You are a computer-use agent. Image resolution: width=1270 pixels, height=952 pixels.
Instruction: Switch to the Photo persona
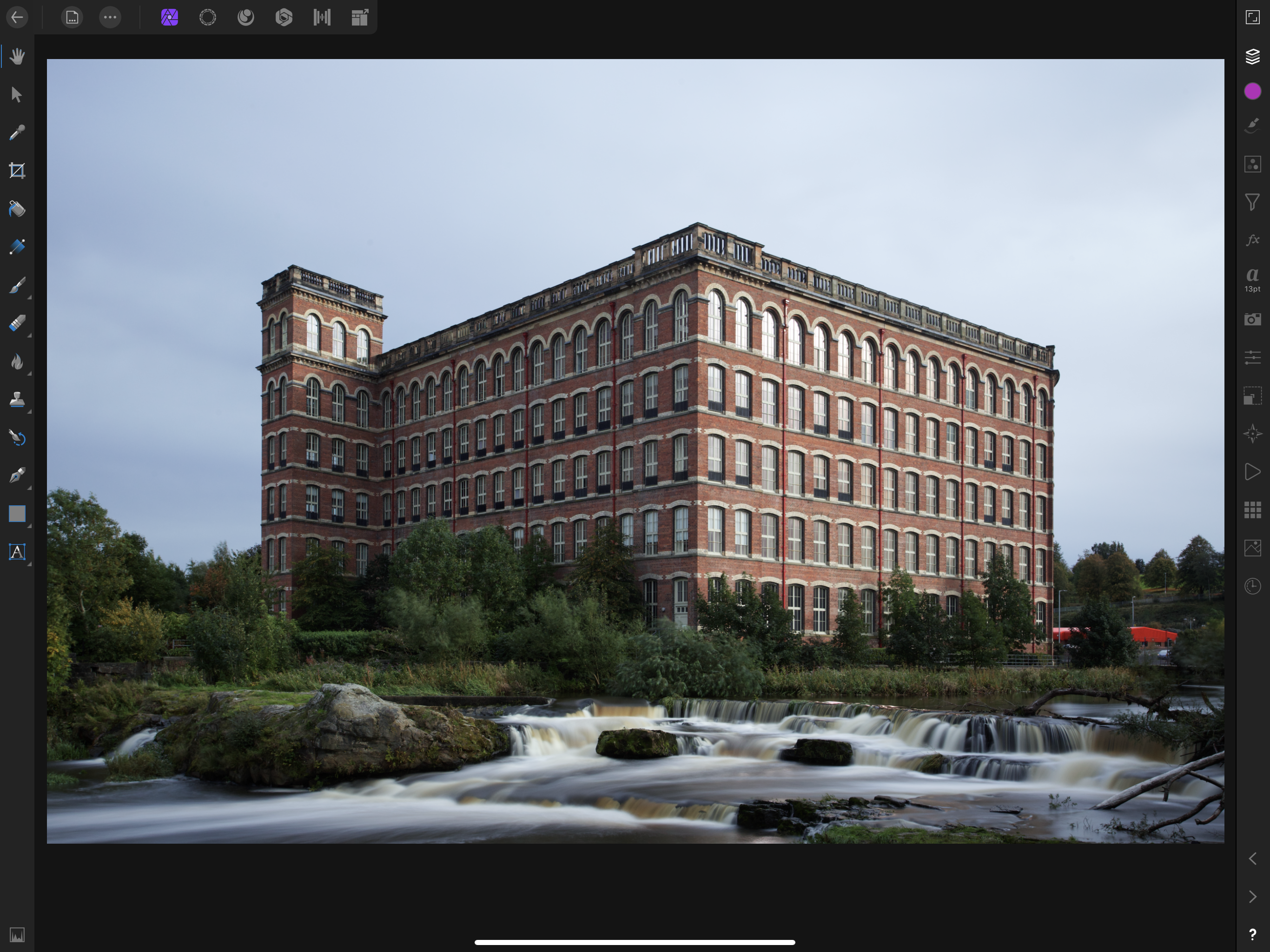pos(169,17)
